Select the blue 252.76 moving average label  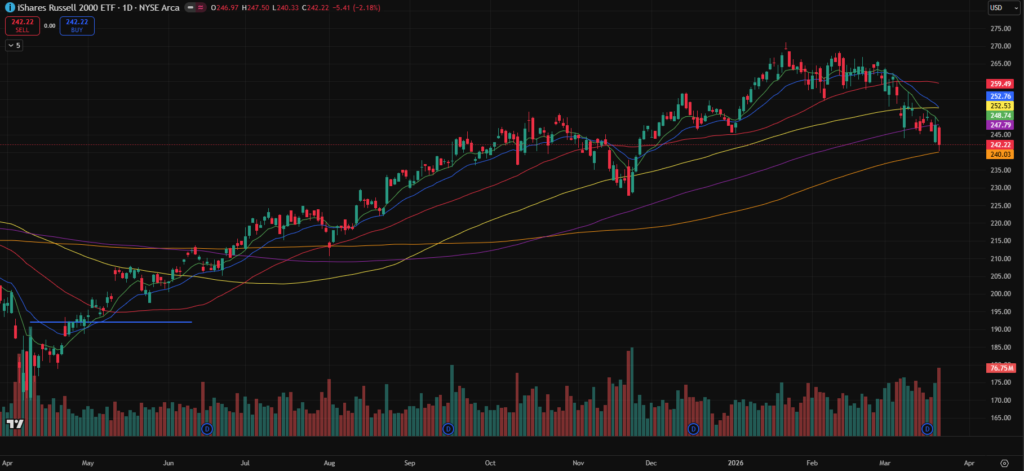click(x=1000, y=95)
